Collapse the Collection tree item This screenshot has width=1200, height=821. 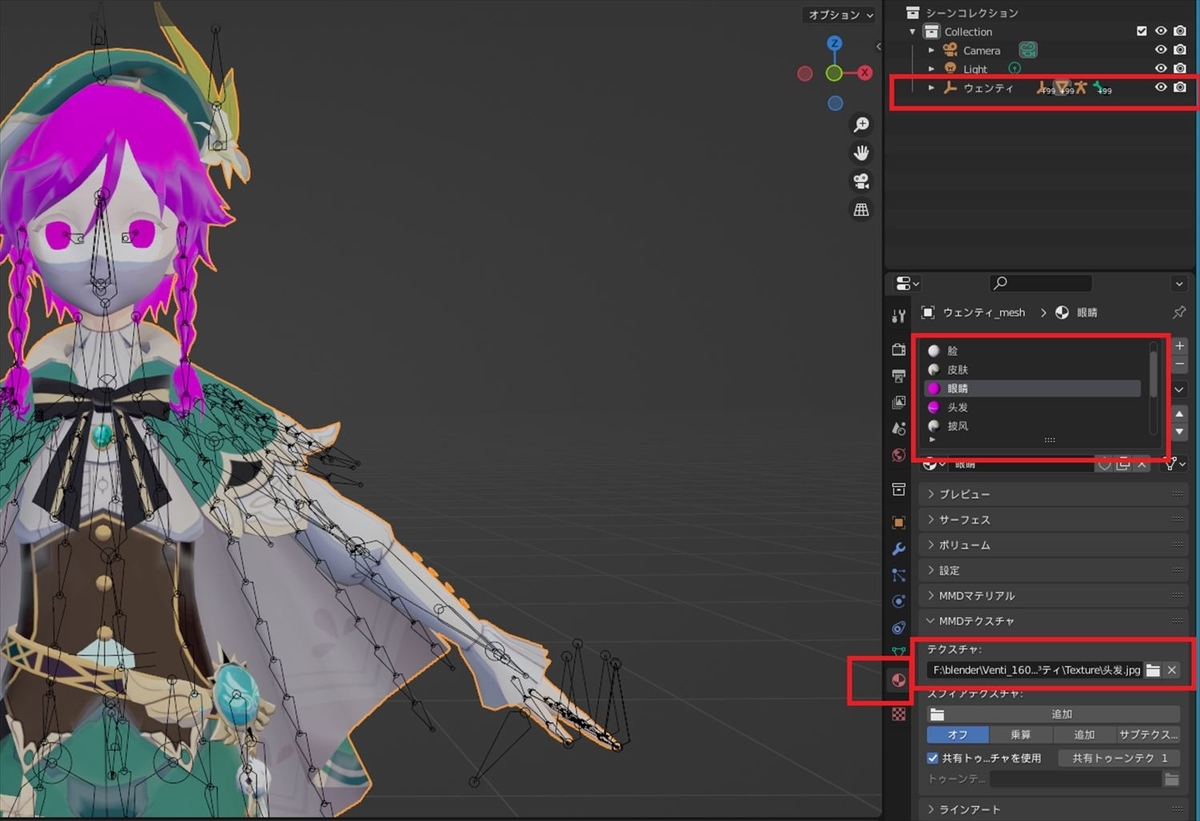pos(912,31)
